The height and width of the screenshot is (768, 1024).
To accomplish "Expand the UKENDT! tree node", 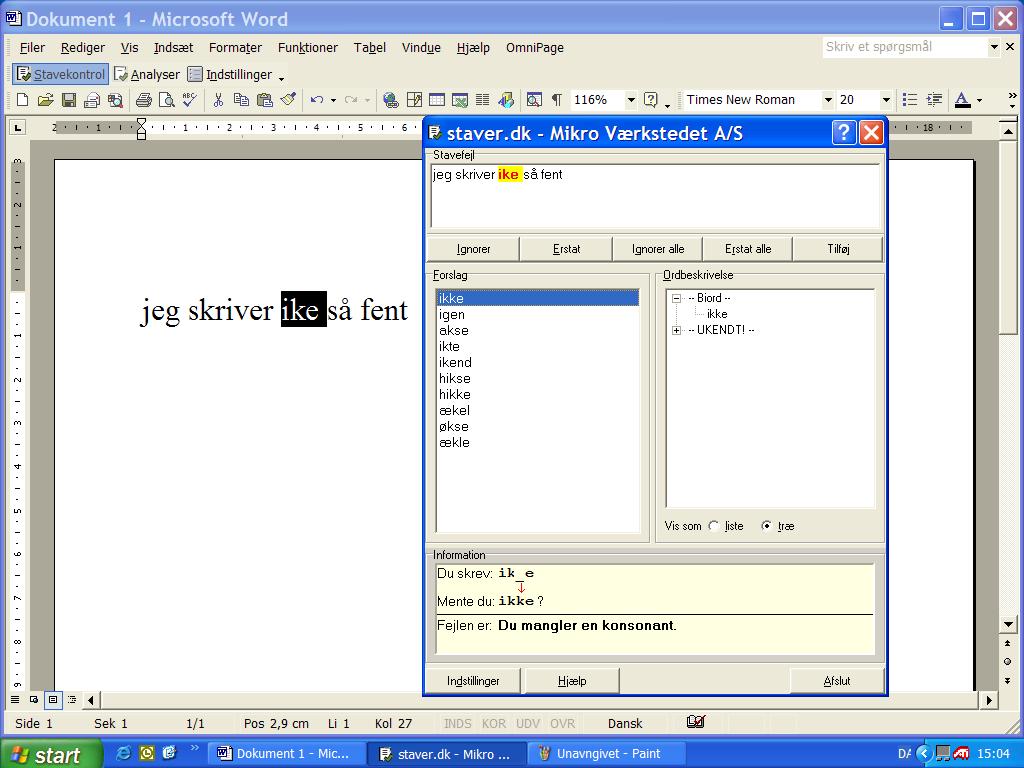I will pos(677,330).
